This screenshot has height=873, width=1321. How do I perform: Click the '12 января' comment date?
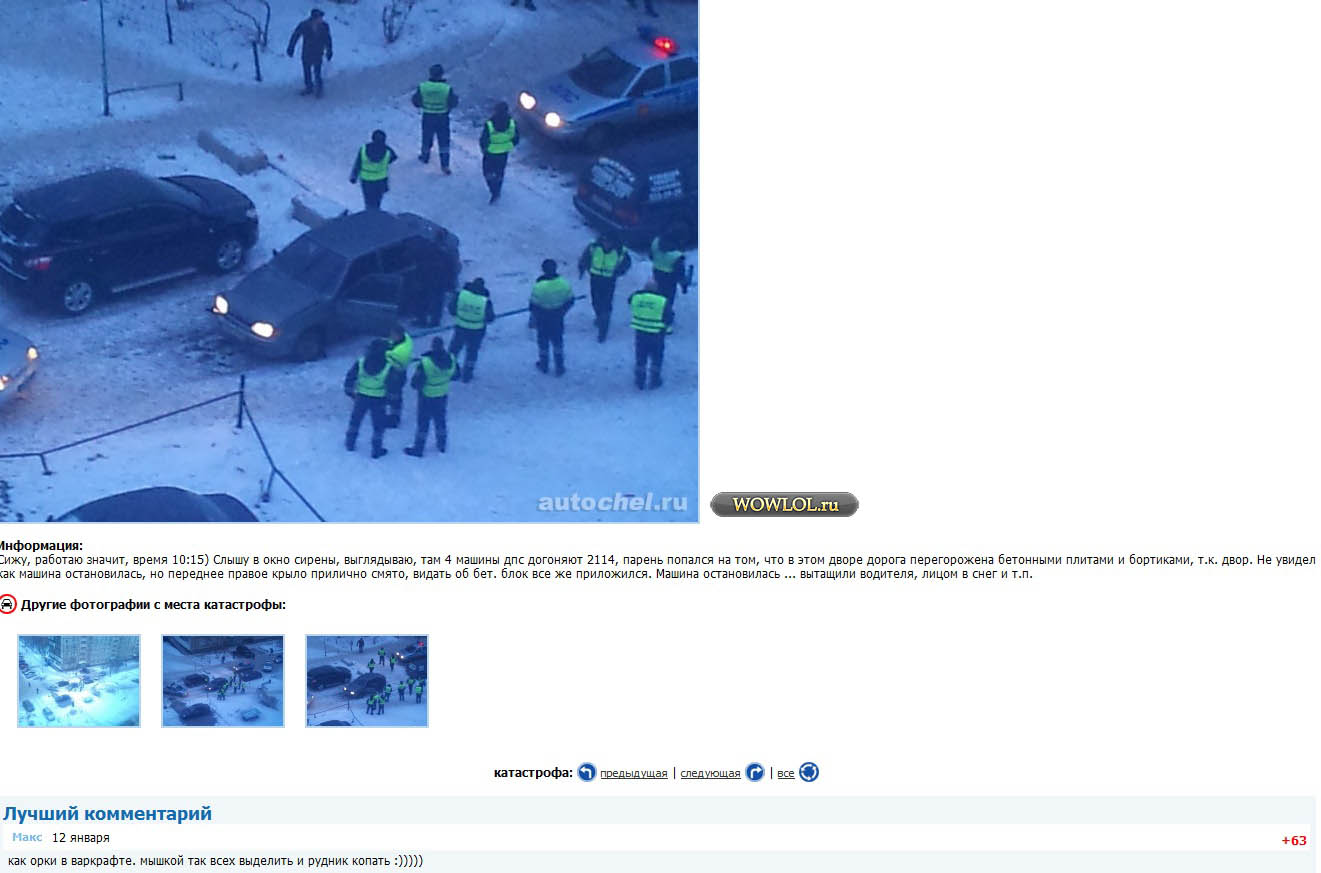(x=81, y=838)
